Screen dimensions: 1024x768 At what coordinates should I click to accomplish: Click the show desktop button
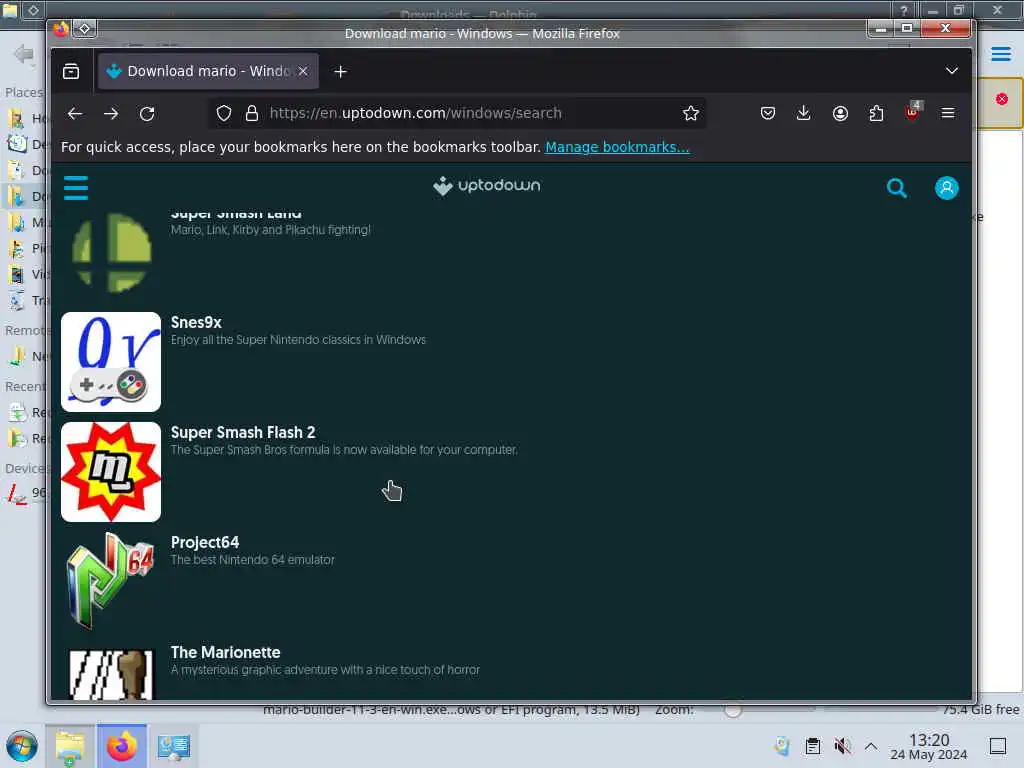[x=998, y=746]
